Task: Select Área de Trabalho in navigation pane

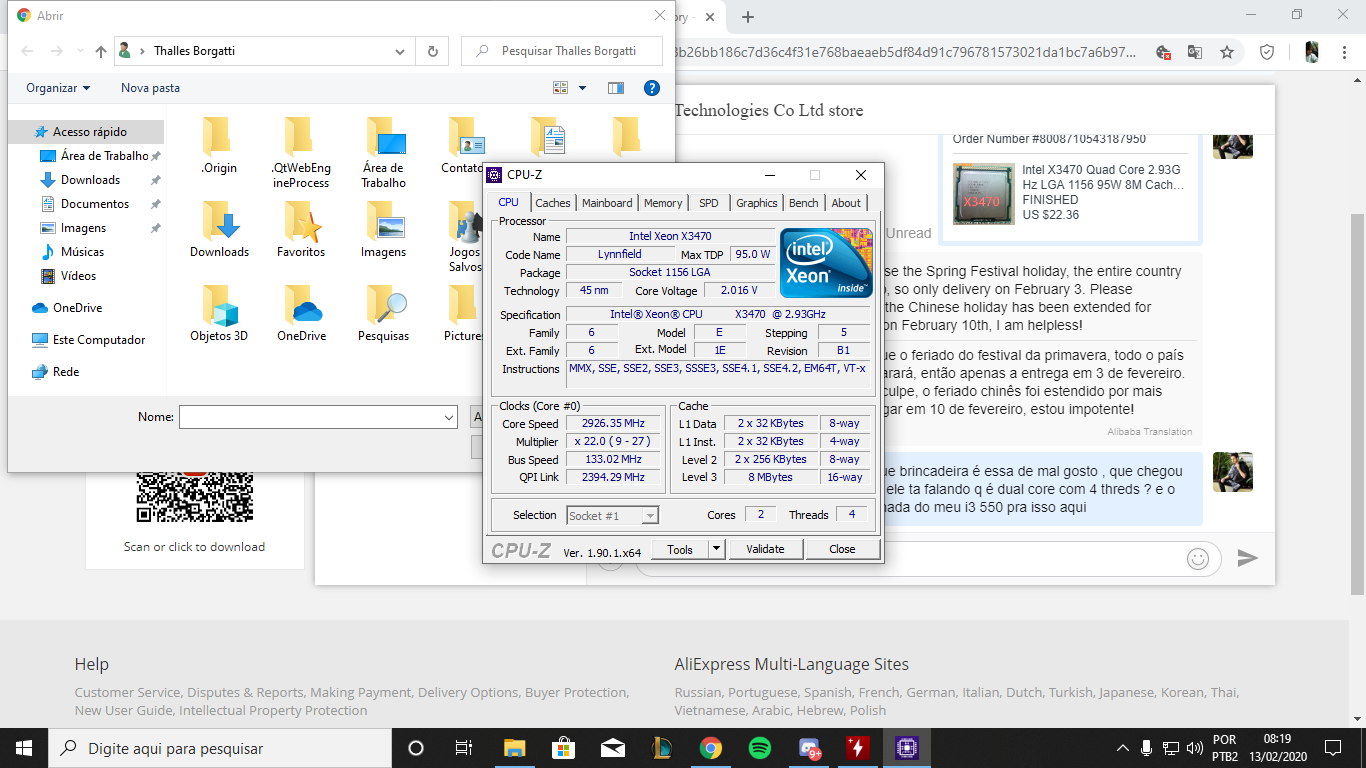Action: point(100,156)
